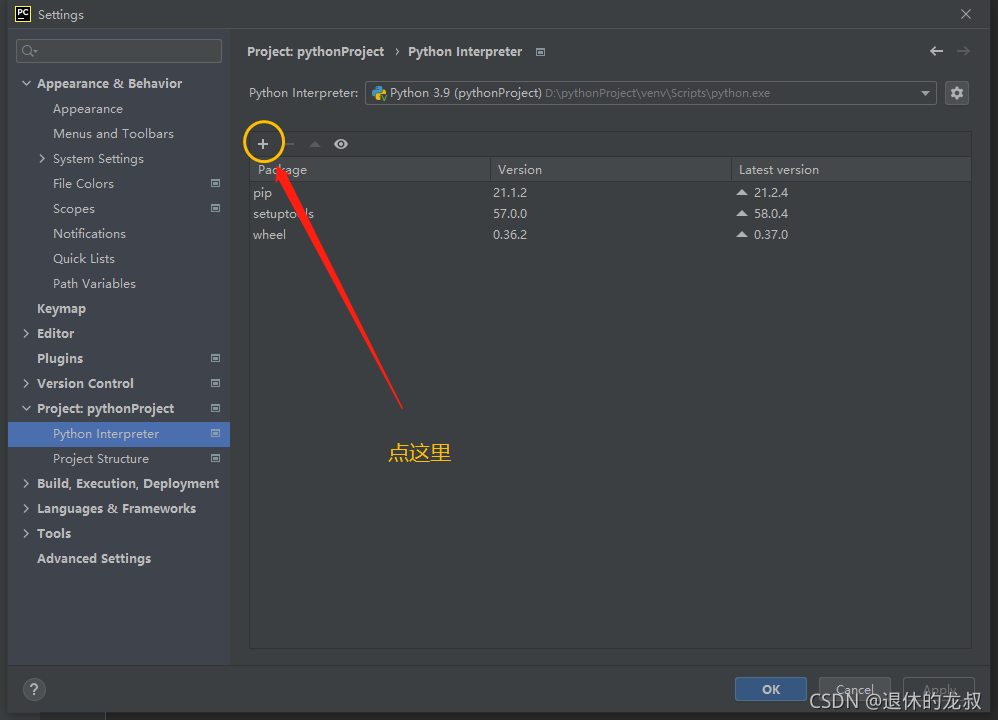Click the upgrade package arrow icon
998x720 pixels.
tap(314, 144)
